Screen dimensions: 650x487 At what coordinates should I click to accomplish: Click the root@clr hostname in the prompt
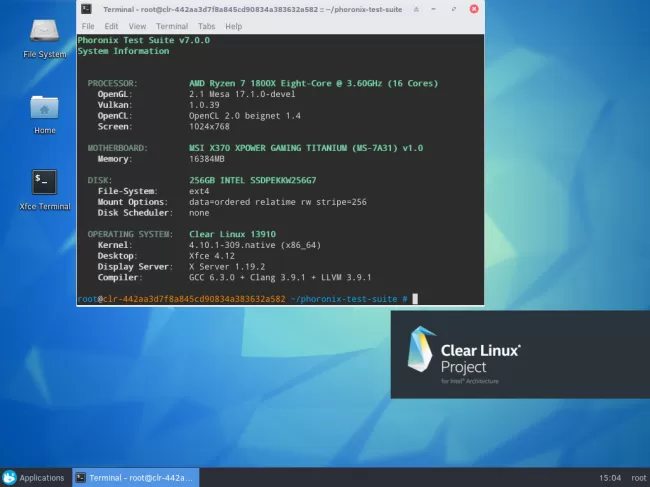(181, 299)
